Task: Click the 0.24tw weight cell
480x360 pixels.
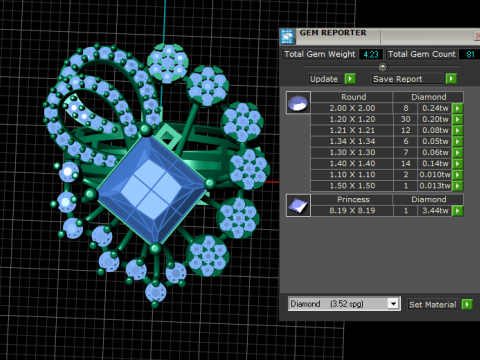Action: pyautogui.click(x=435, y=108)
